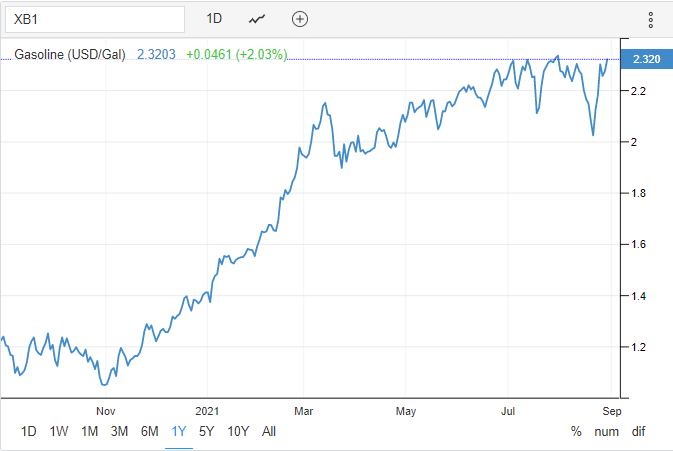Choose the 6M time range
Screen dimensions: 673x451
pos(149,431)
